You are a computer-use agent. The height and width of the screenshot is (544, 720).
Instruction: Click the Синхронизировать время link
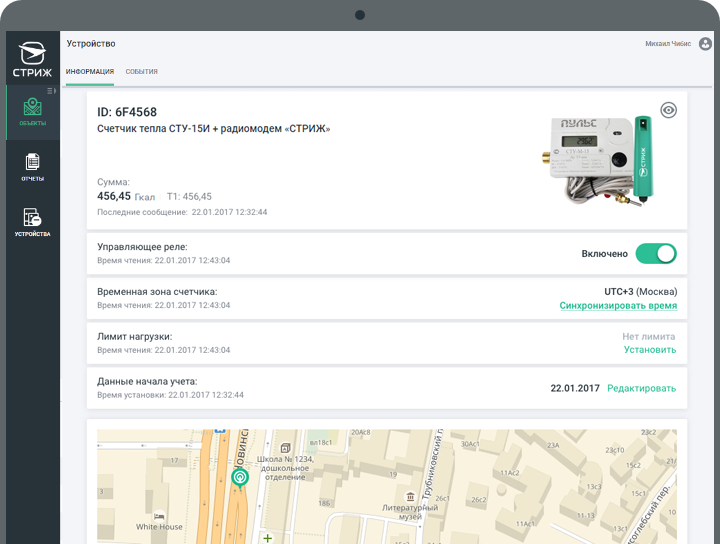(617, 306)
